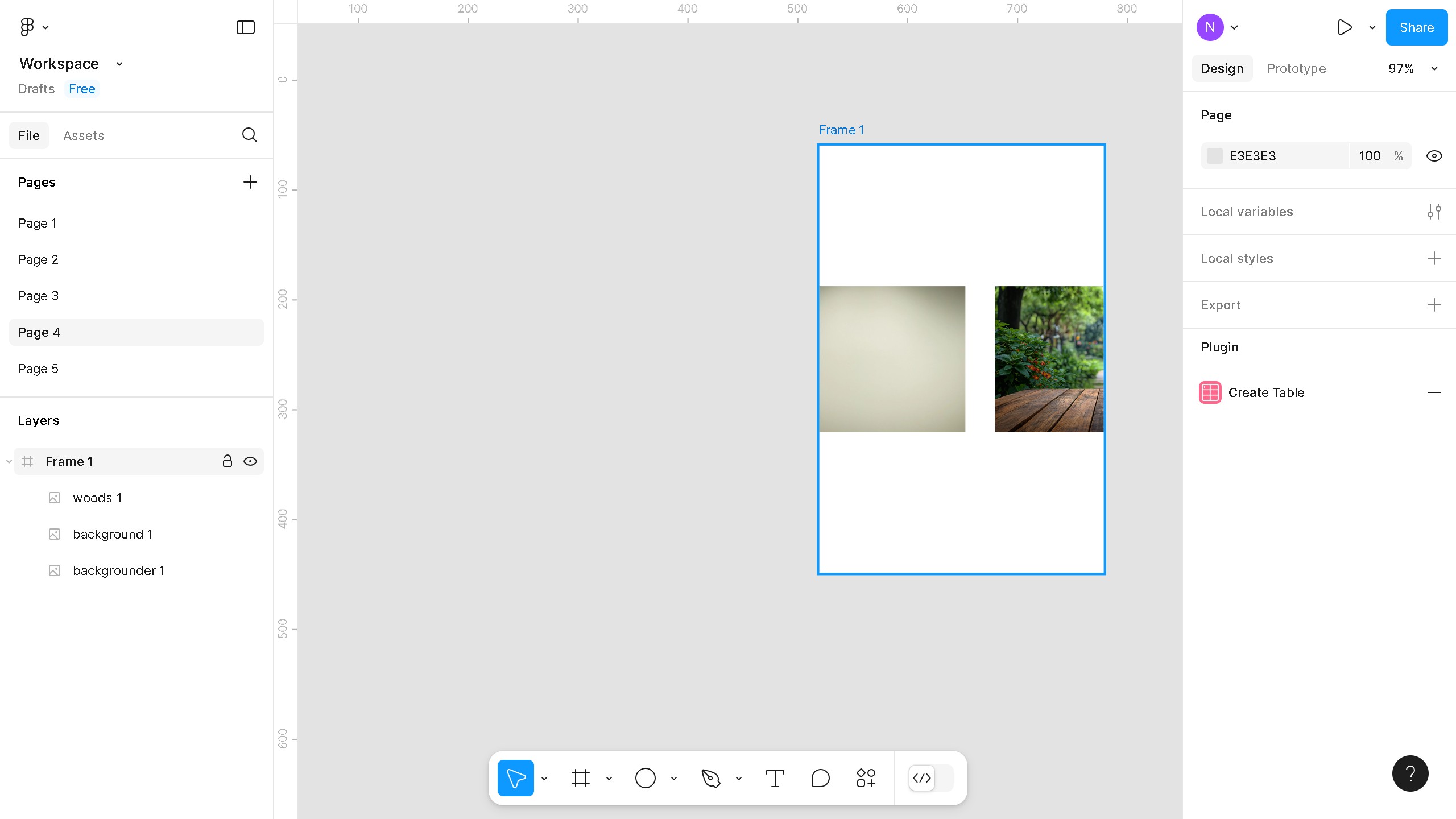The image size is (1456, 819).
Task: Switch to the Prototype tab
Action: [x=1296, y=68]
